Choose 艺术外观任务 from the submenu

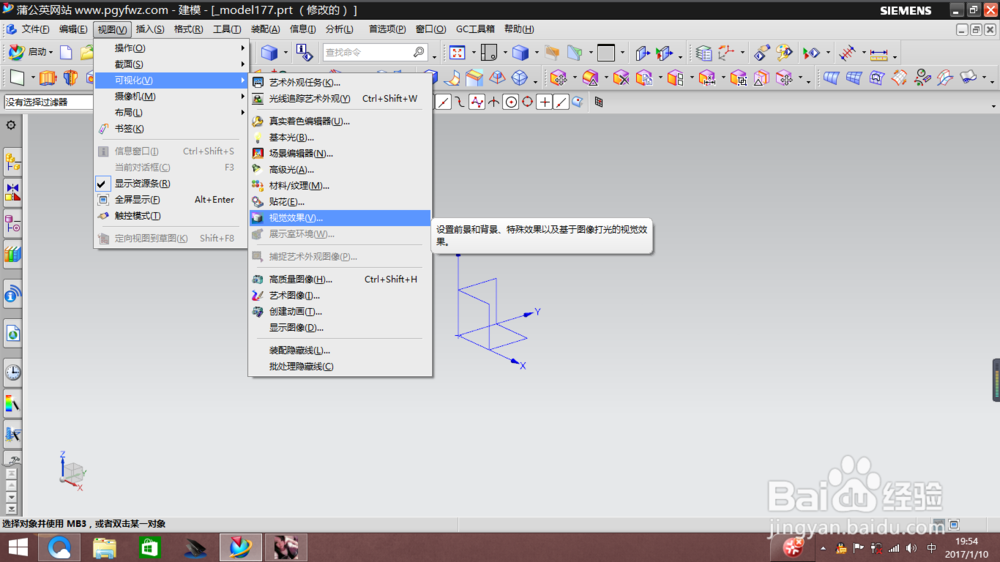coord(340,82)
